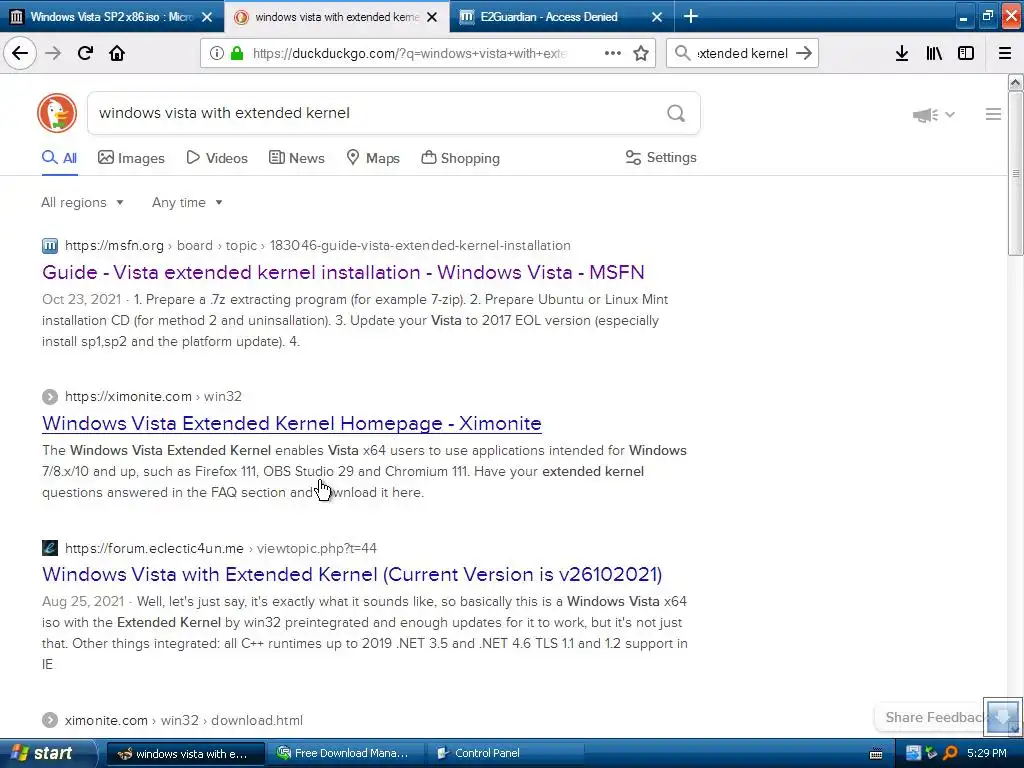Select the Shopping results tab
The width and height of the screenshot is (1024, 768).
460,158
